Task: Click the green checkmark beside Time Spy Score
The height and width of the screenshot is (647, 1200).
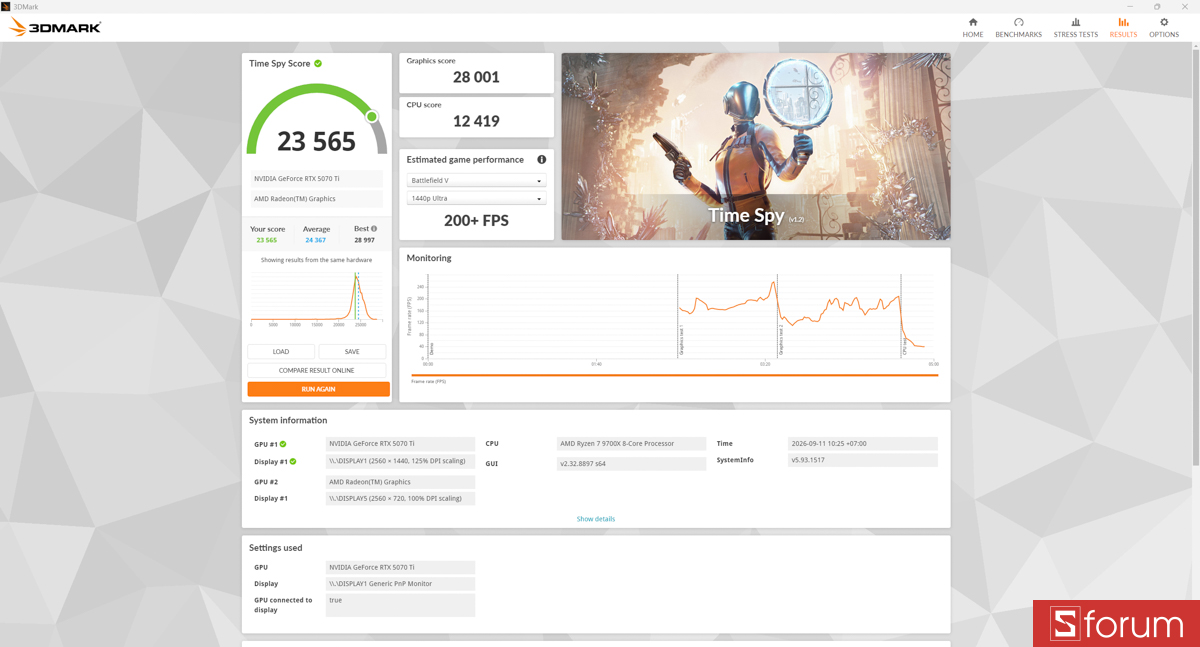Action: click(x=318, y=63)
